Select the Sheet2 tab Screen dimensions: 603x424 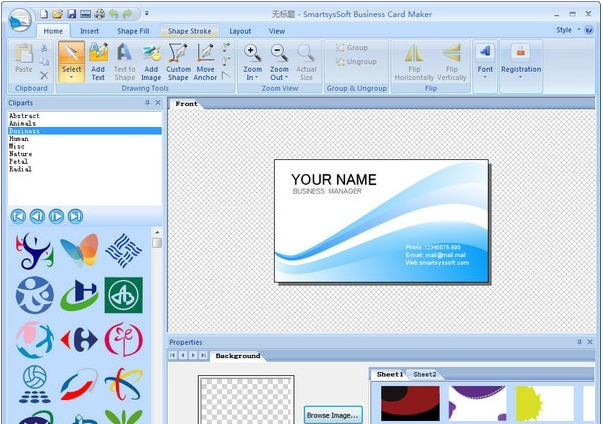click(425, 374)
